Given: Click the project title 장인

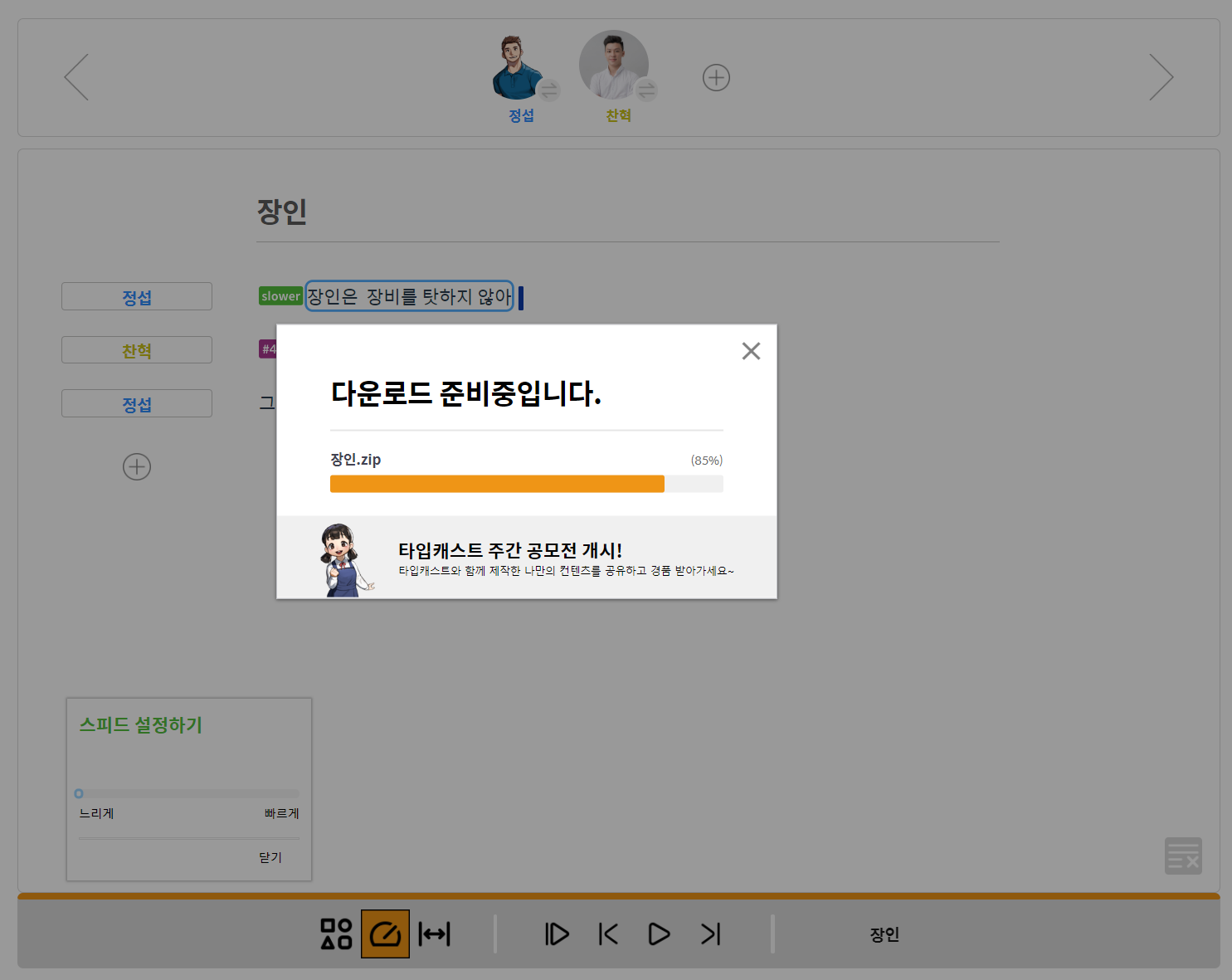Looking at the screenshot, I should [x=282, y=211].
